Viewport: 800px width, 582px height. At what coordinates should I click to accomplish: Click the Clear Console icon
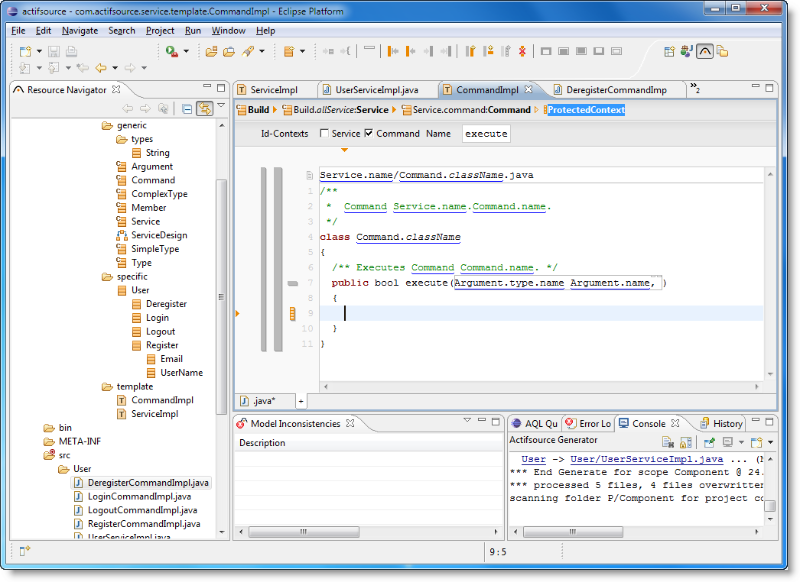point(667,441)
